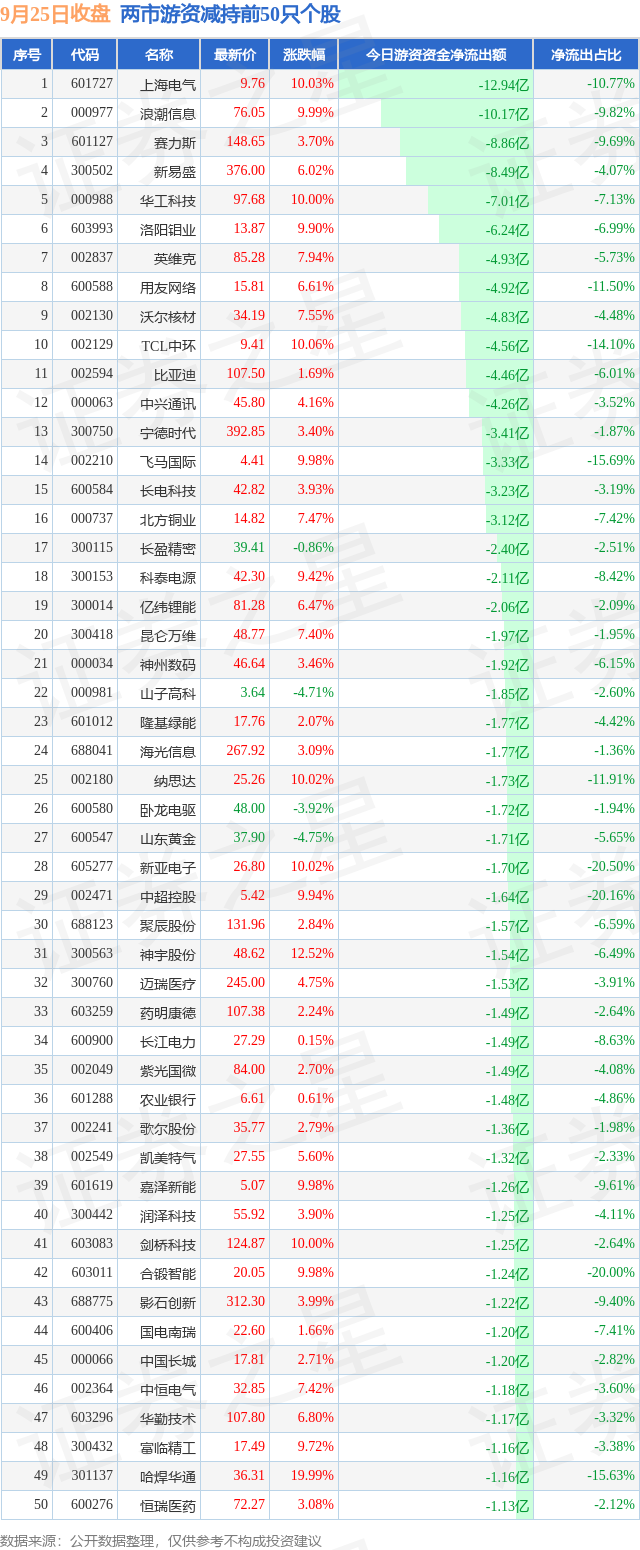Click stock code 688123

[93, 925]
